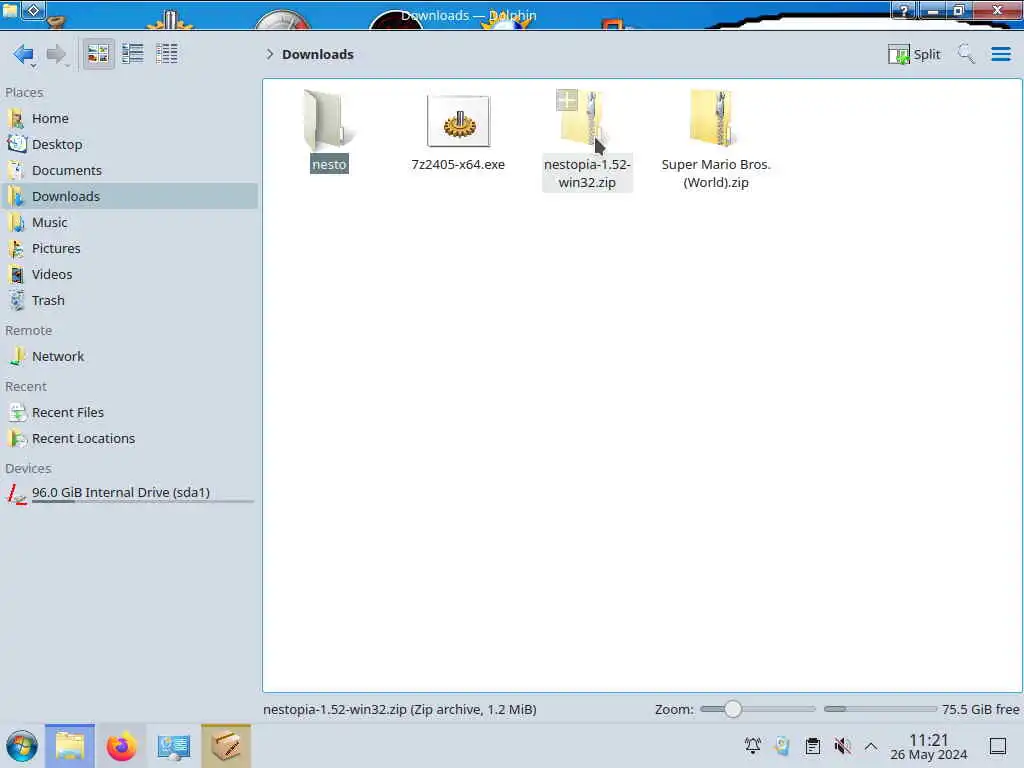
Task: Click the Places section header
Action: (24, 92)
